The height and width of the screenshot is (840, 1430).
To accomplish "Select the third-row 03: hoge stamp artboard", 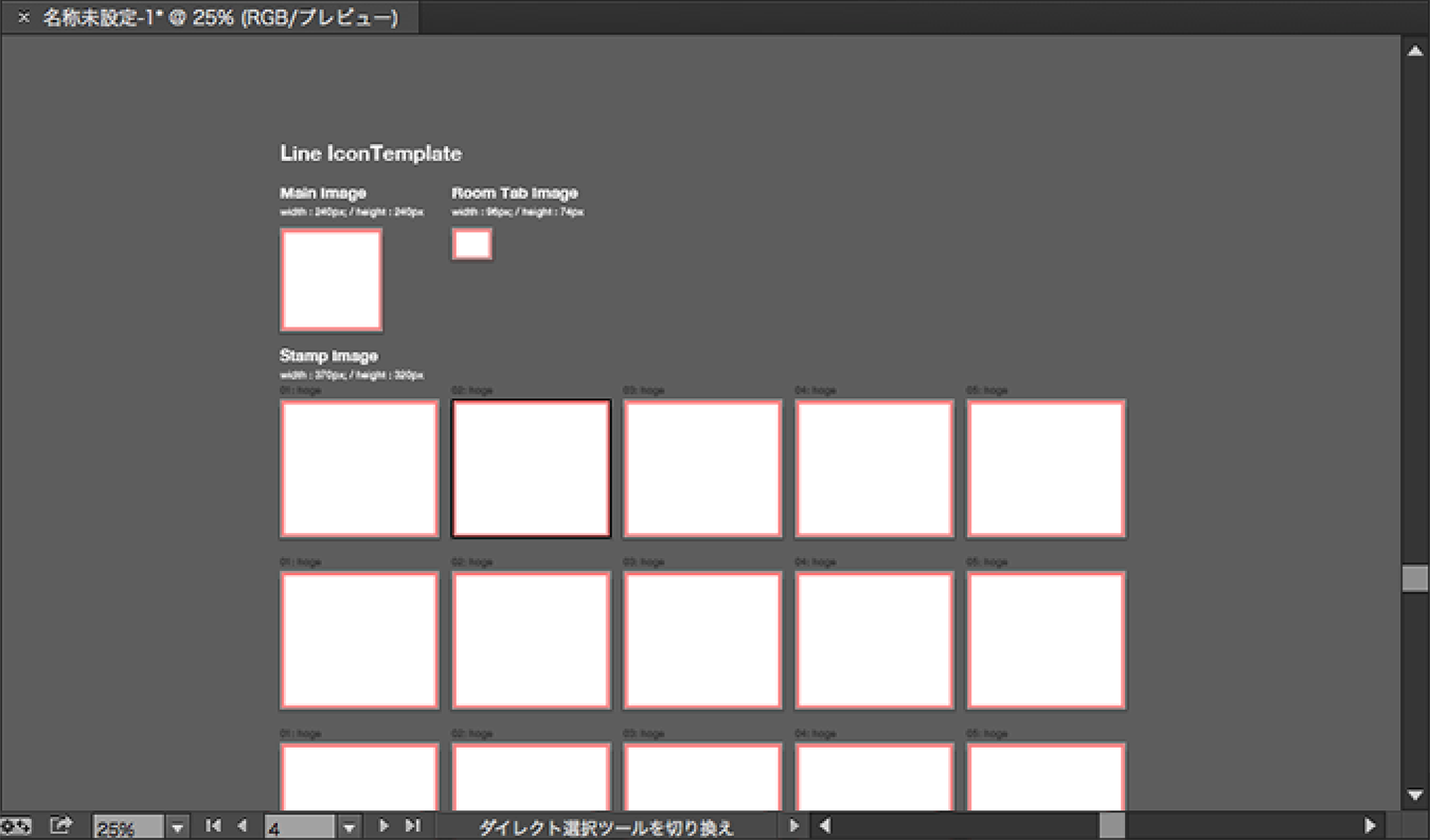I will click(x=702, y=776).
